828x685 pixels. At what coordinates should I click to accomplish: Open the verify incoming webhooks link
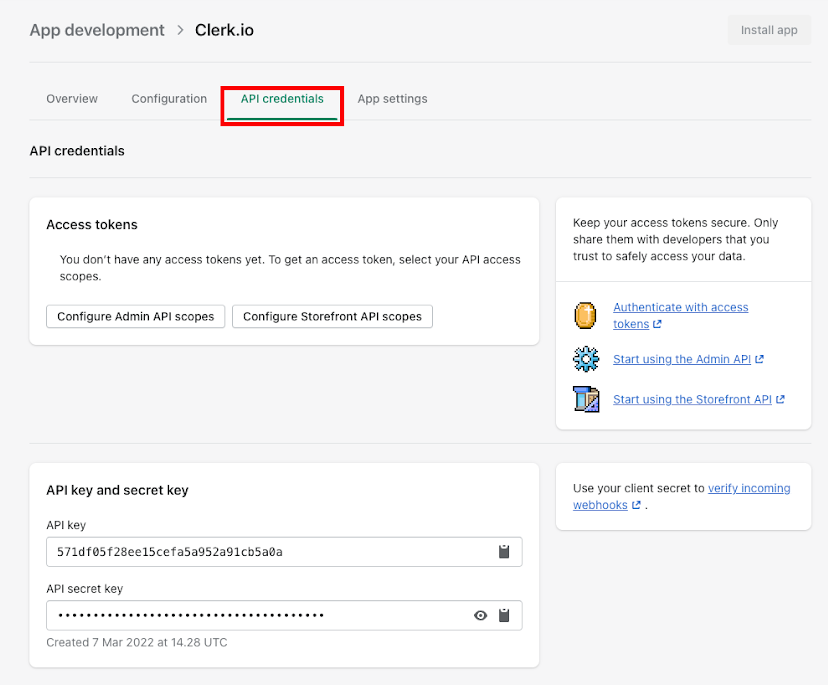pyautogui.click(x=749, y=488)
